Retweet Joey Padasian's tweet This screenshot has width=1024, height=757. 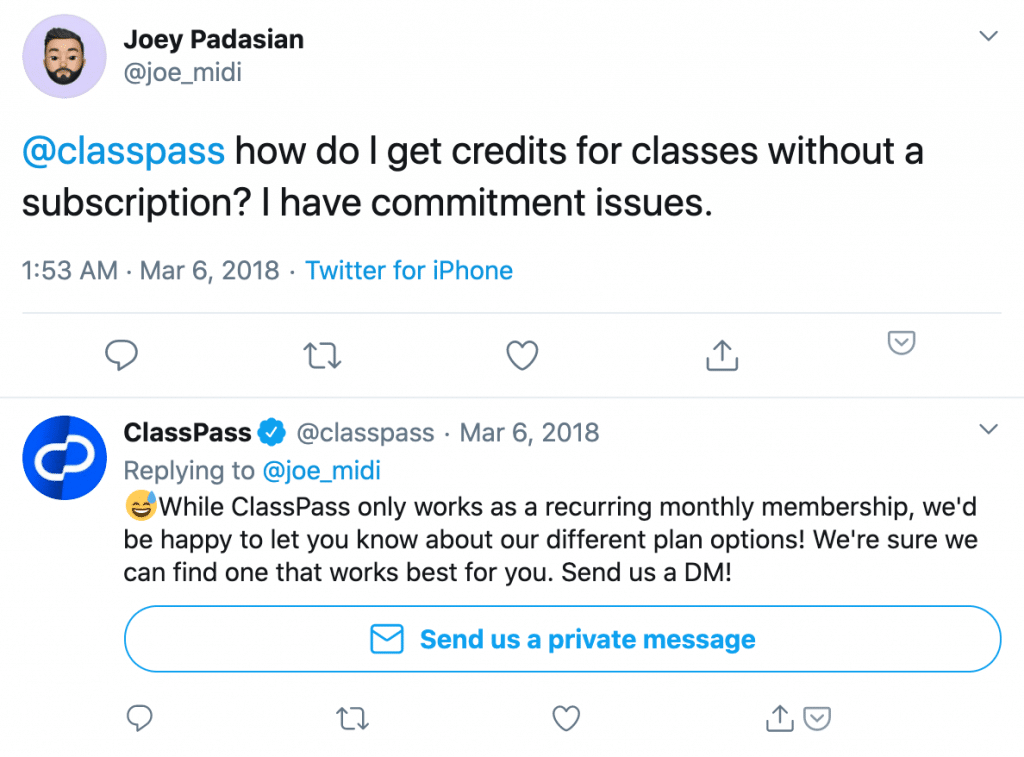(323, 355)
